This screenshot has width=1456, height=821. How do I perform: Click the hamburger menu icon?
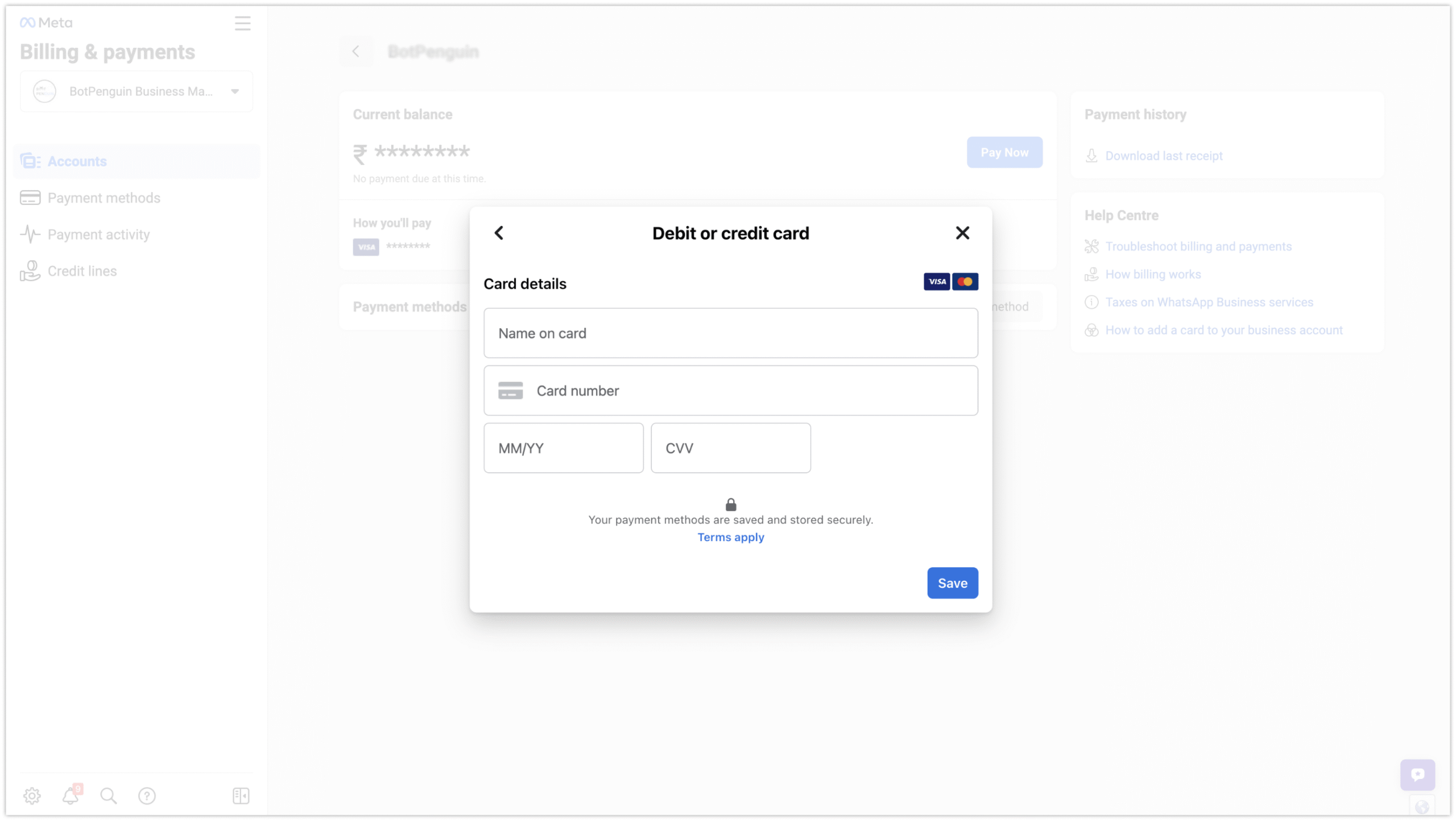[242, 23]
